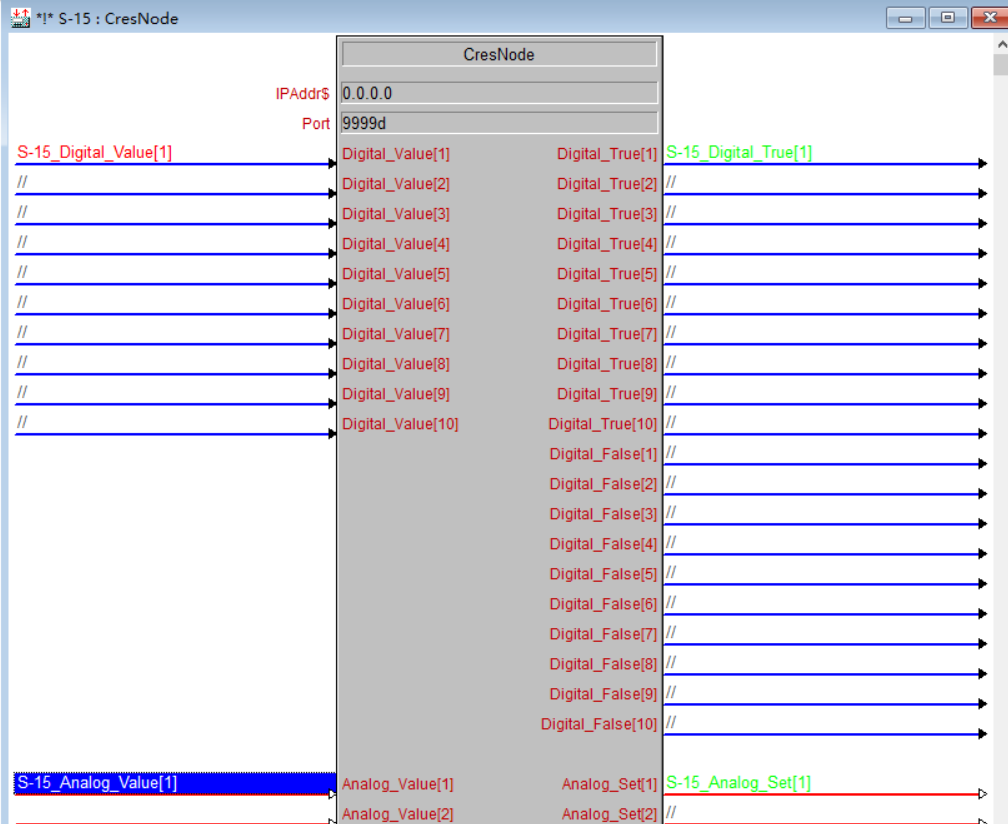Click the empty signal slot for Digital_Value[5]
1008x824 pixels.
tap(174, 273)
